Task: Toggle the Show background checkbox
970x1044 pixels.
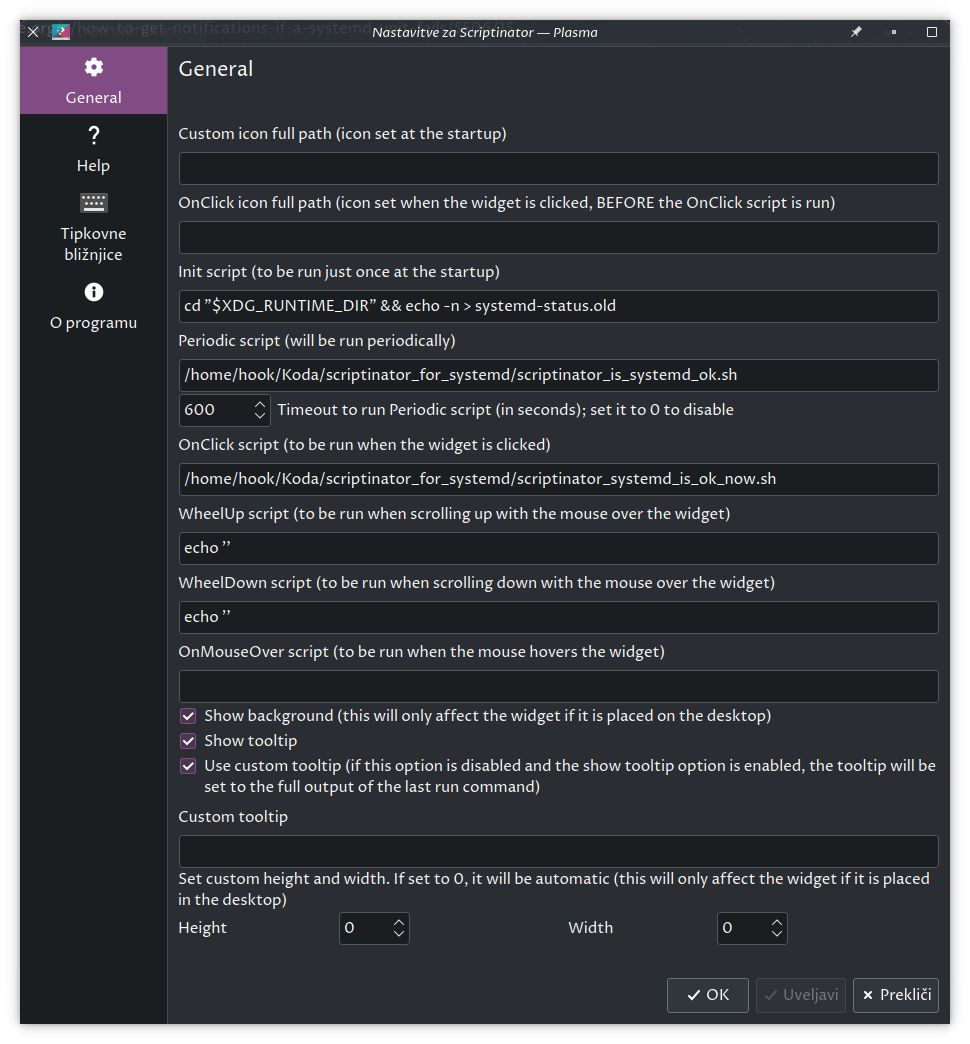Action: click(188, 716)
